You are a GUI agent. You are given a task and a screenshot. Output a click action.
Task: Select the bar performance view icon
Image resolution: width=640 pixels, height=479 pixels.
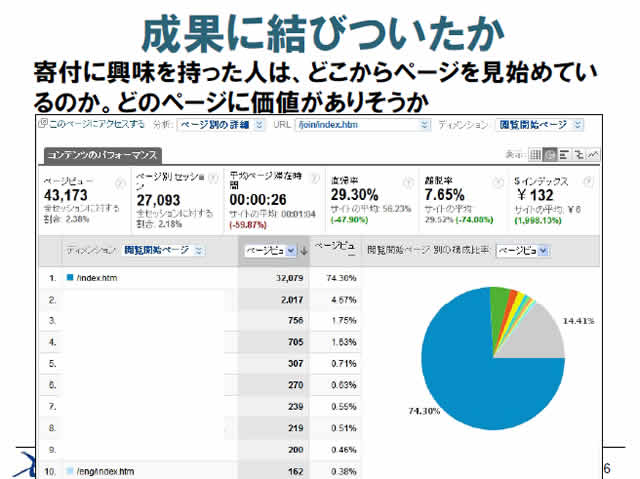pyautogui.click(x=566, y=155)
